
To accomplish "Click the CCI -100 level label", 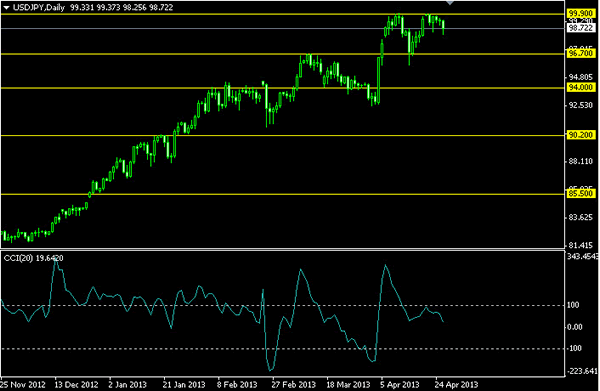I will pyautogui.click(x=574, y=349).
